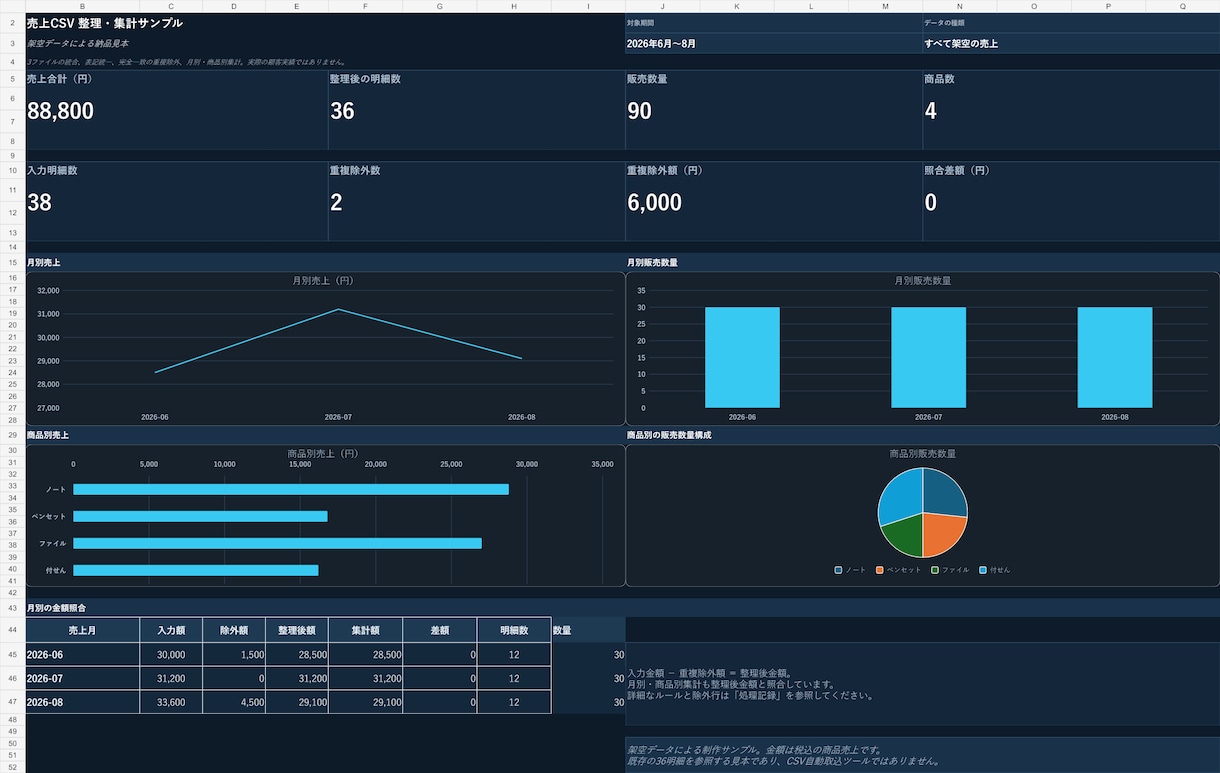Select row 7 header

pyautogui.click(x=12, y=121)
